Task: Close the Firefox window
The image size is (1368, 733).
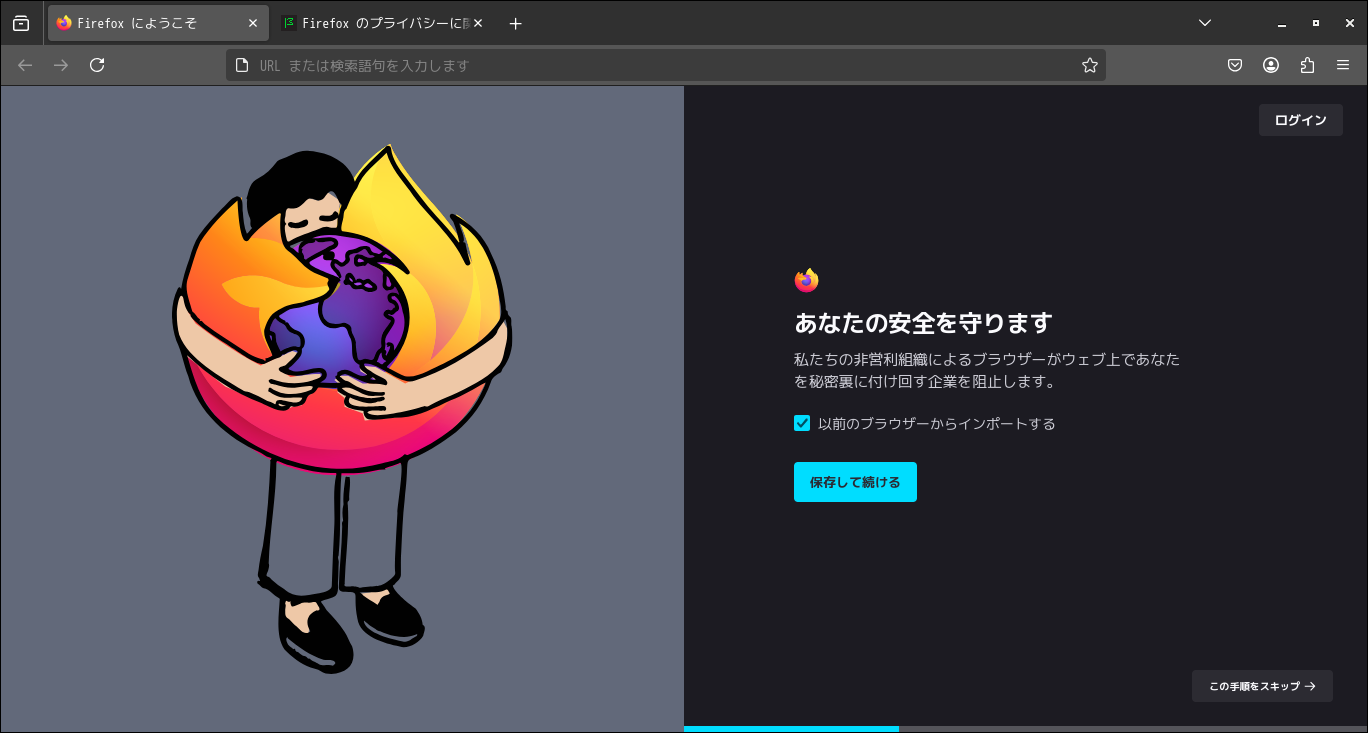Action: click(x=1350, y=23)
